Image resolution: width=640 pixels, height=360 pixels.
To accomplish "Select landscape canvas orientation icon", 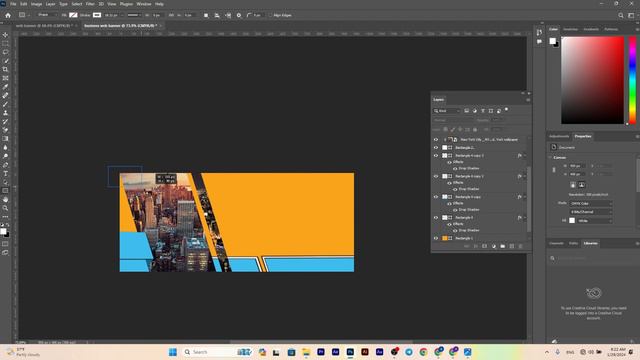I will 582,185.
